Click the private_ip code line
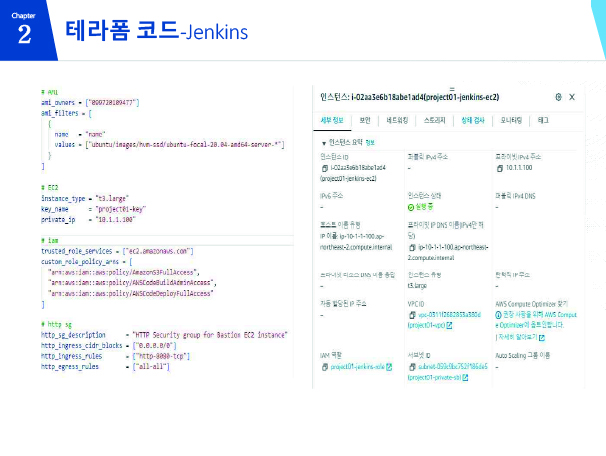Image resolution: width=606 pixels, height=456 pixels. pyautogui.click(x=88, y=220)
